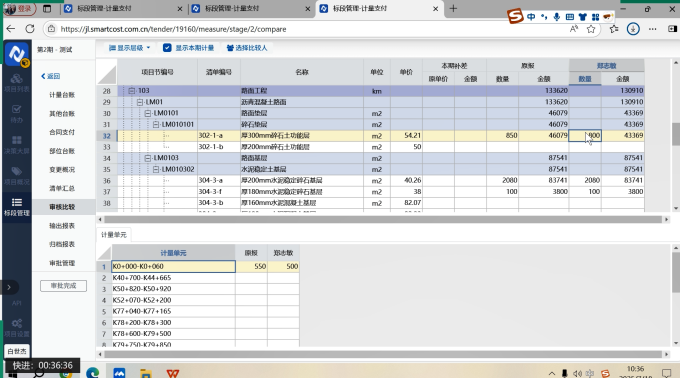Viewport: 680px width, 378px height.
Task: Expand the collapsed sidebar arrow
Action: 9,287
